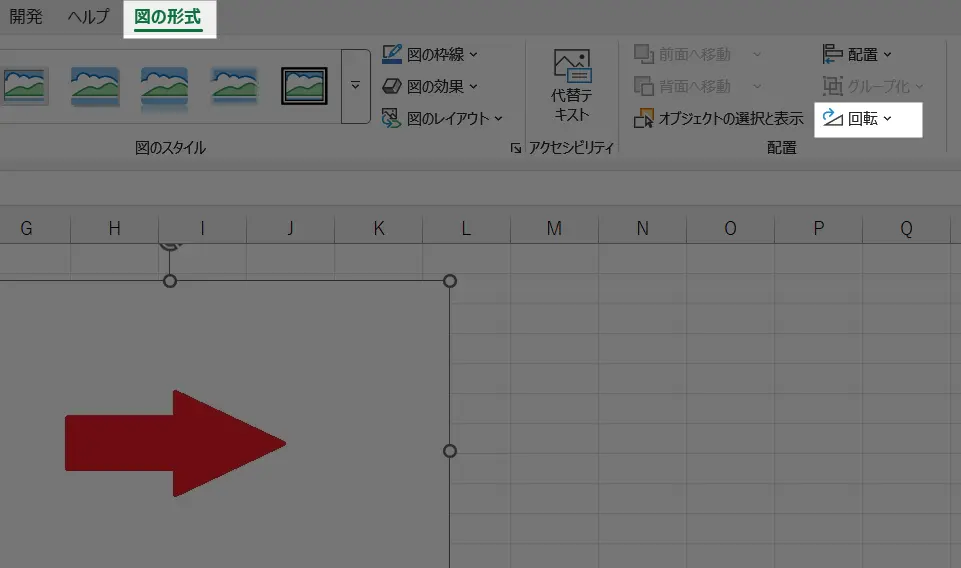This screenshot has width=961, height=568.
Task: Click 前面へ移動 button
Action: (x=683, y=55)
